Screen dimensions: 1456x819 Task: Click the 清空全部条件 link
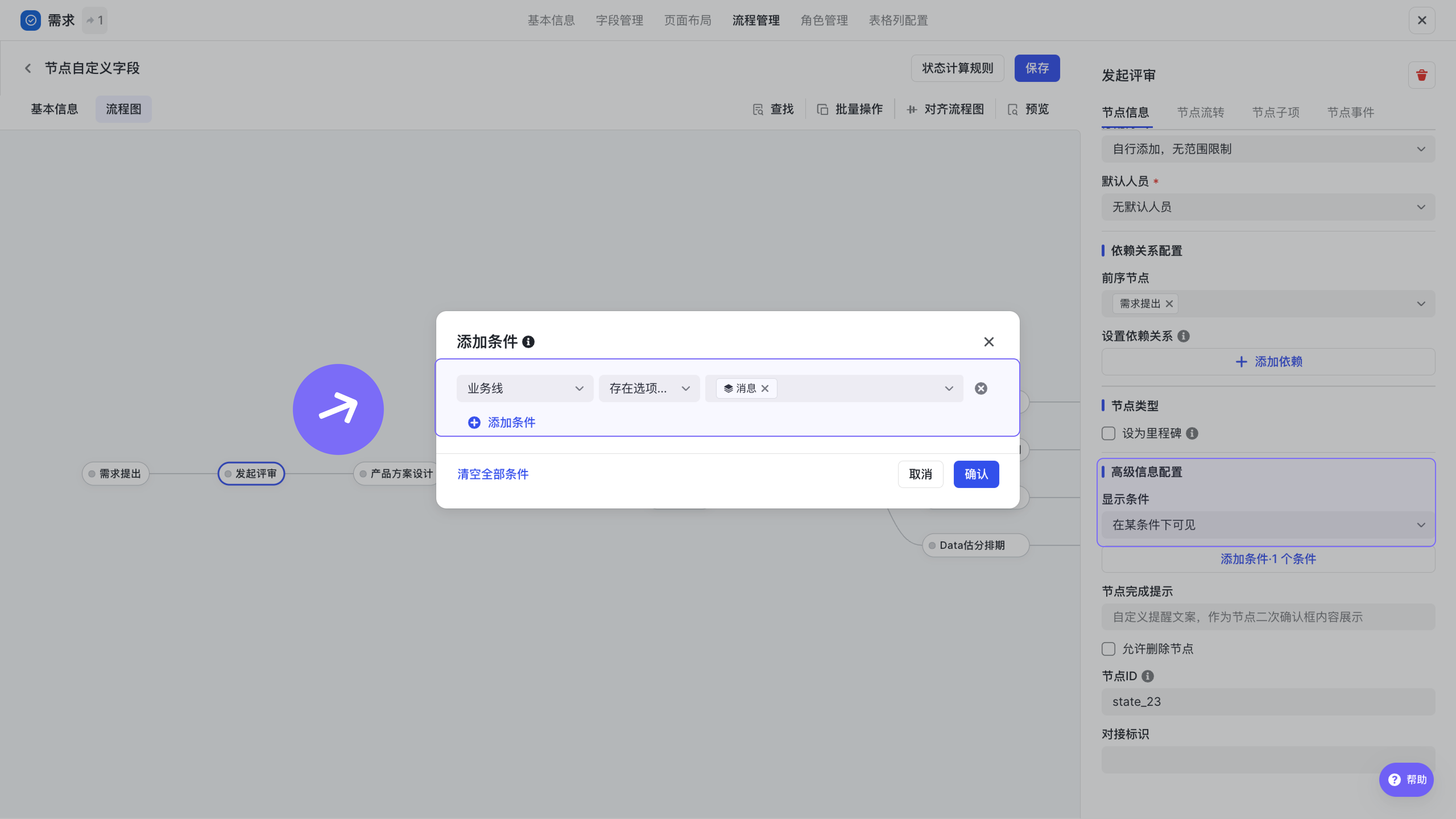[493, 474]
